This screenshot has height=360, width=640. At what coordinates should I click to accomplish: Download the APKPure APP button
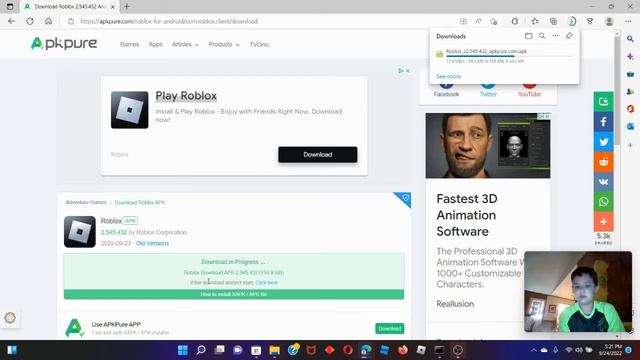389,329
